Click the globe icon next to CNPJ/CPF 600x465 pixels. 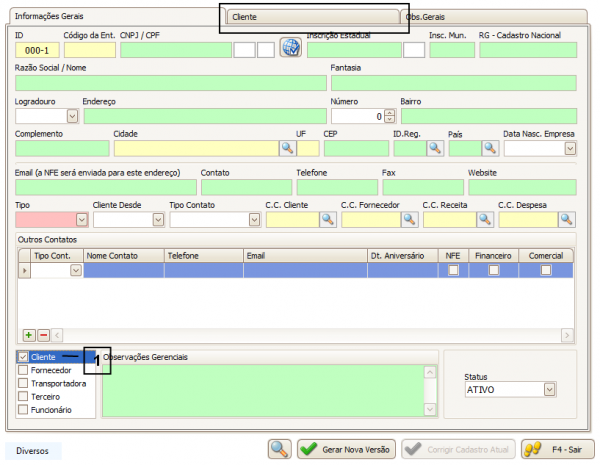click(290, 49)
